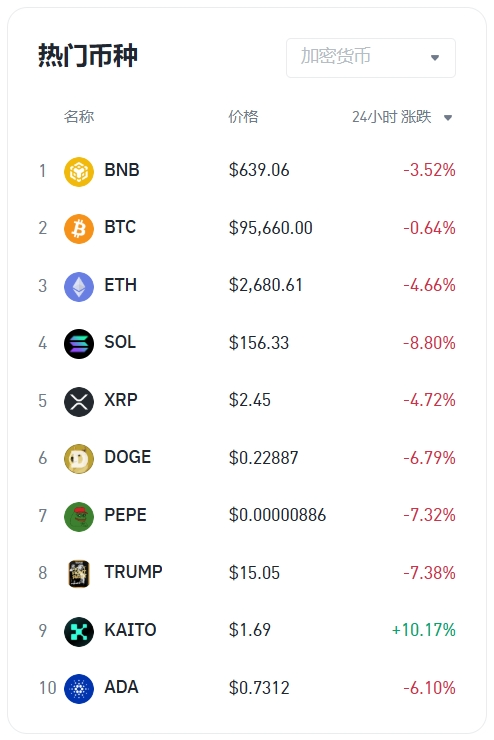Click the BNB coin icon
The width and height of the screenshot is (494, 740).
[x=79, y=171]
